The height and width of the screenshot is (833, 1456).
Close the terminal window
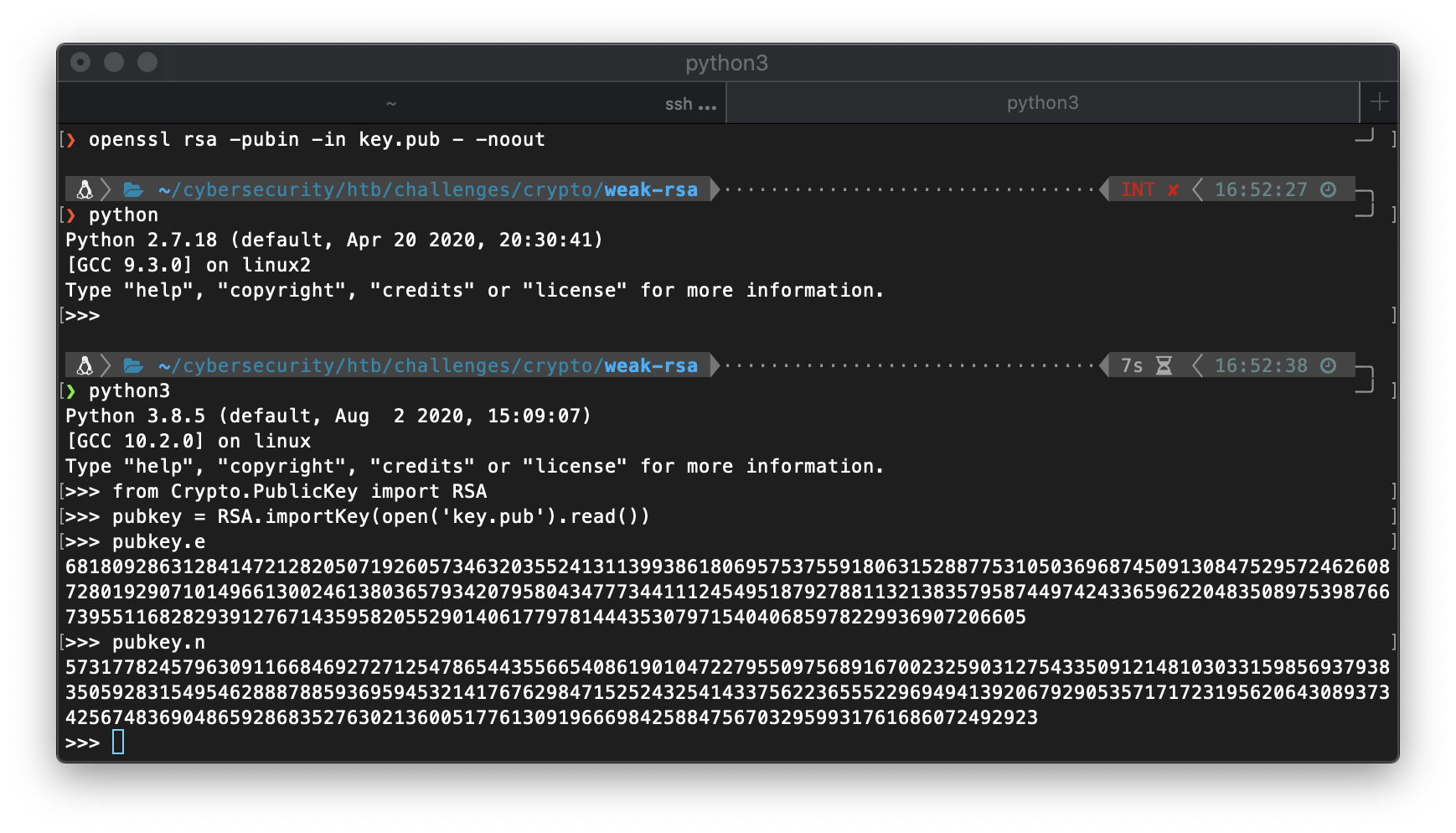tap(80, 63)
